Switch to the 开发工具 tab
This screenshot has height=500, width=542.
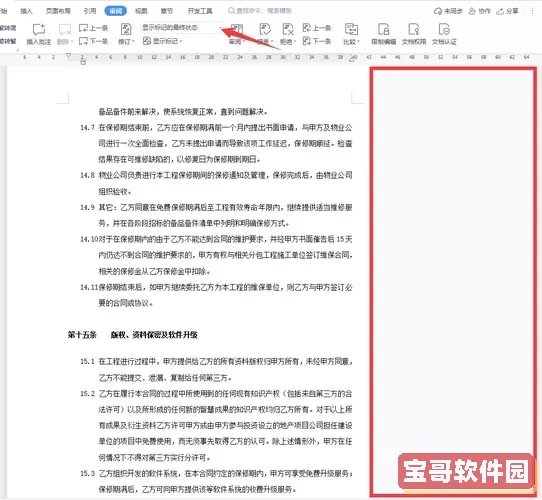pyautogui.click(x=200, y=11)
